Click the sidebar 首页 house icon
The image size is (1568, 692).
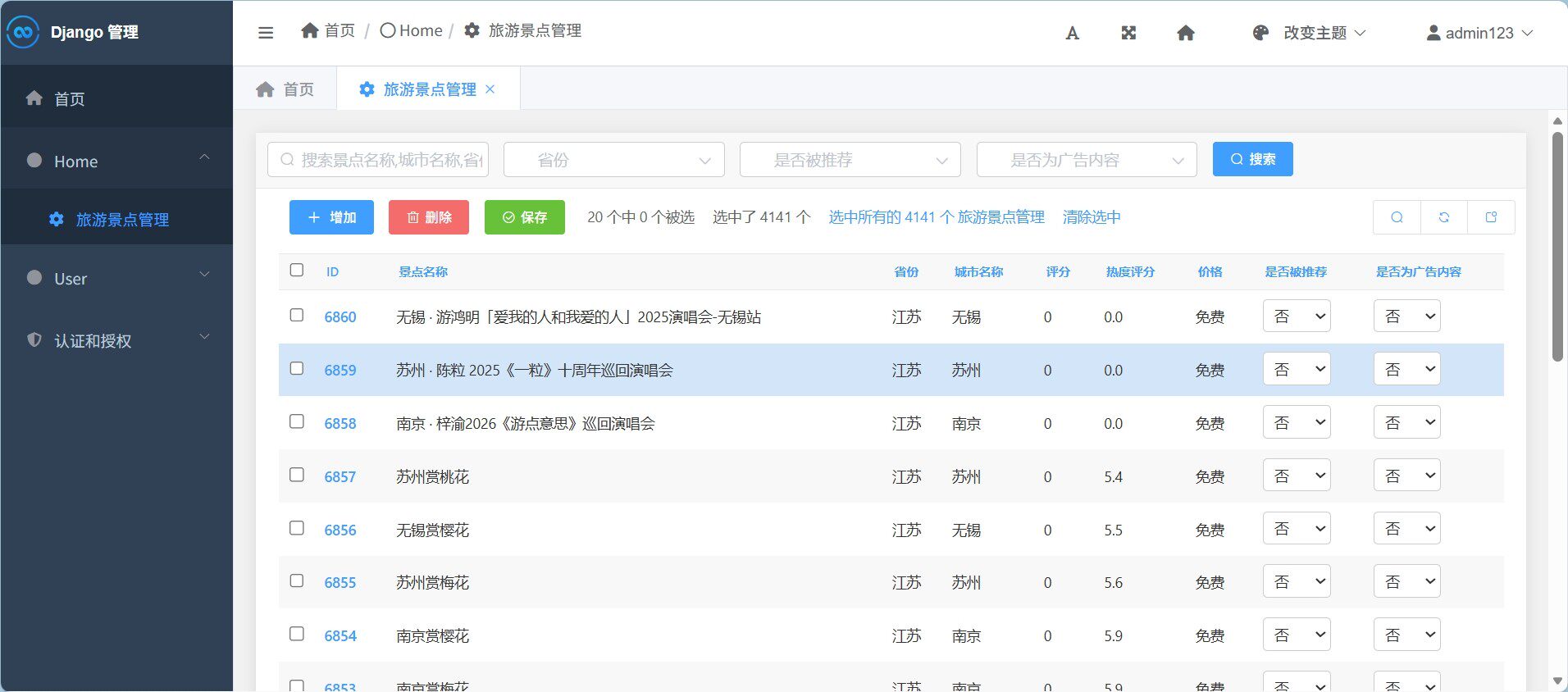pyautogui.click(x=34, y=98)
